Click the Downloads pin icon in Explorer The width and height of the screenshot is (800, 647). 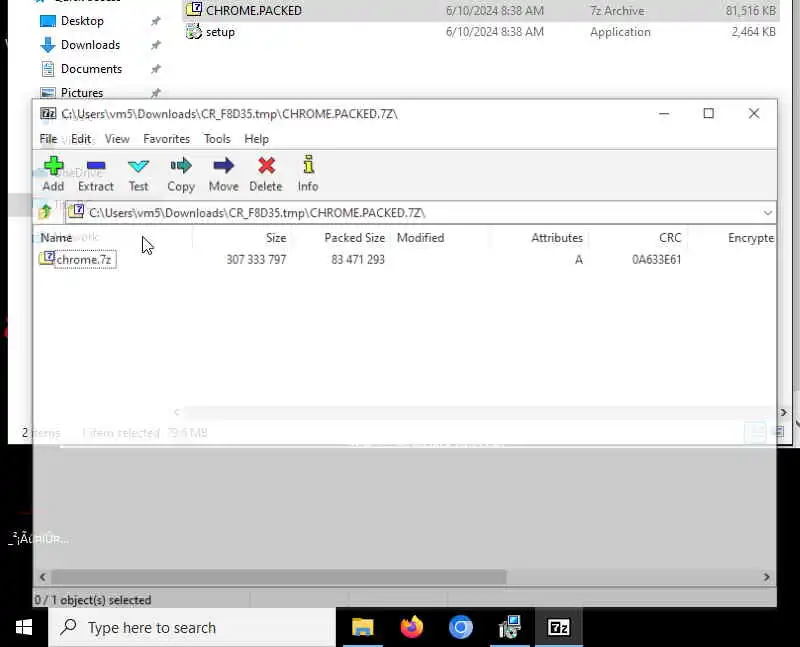click(x=156, y=45)
